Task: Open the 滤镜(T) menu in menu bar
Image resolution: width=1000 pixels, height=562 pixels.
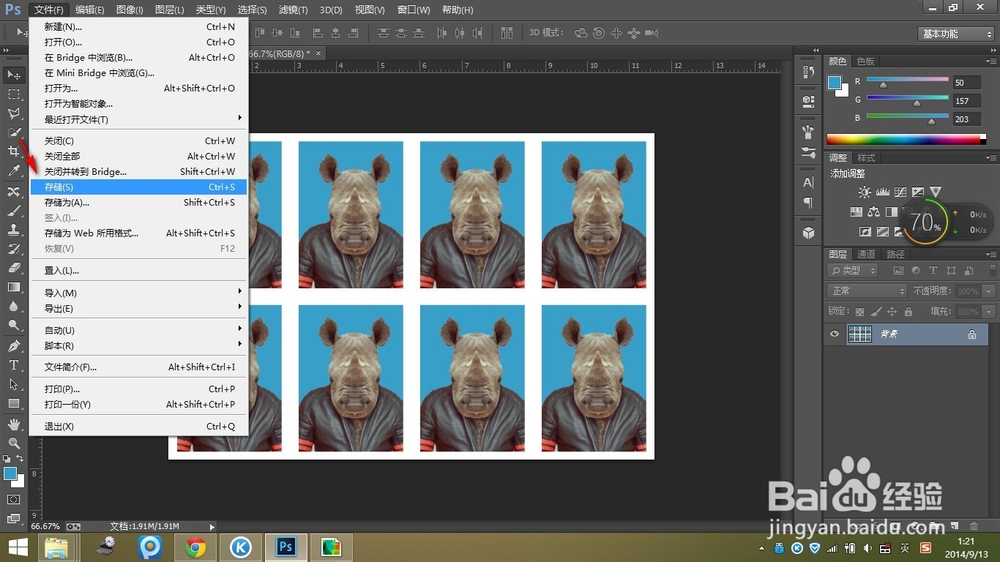Action: click(293, 10)
